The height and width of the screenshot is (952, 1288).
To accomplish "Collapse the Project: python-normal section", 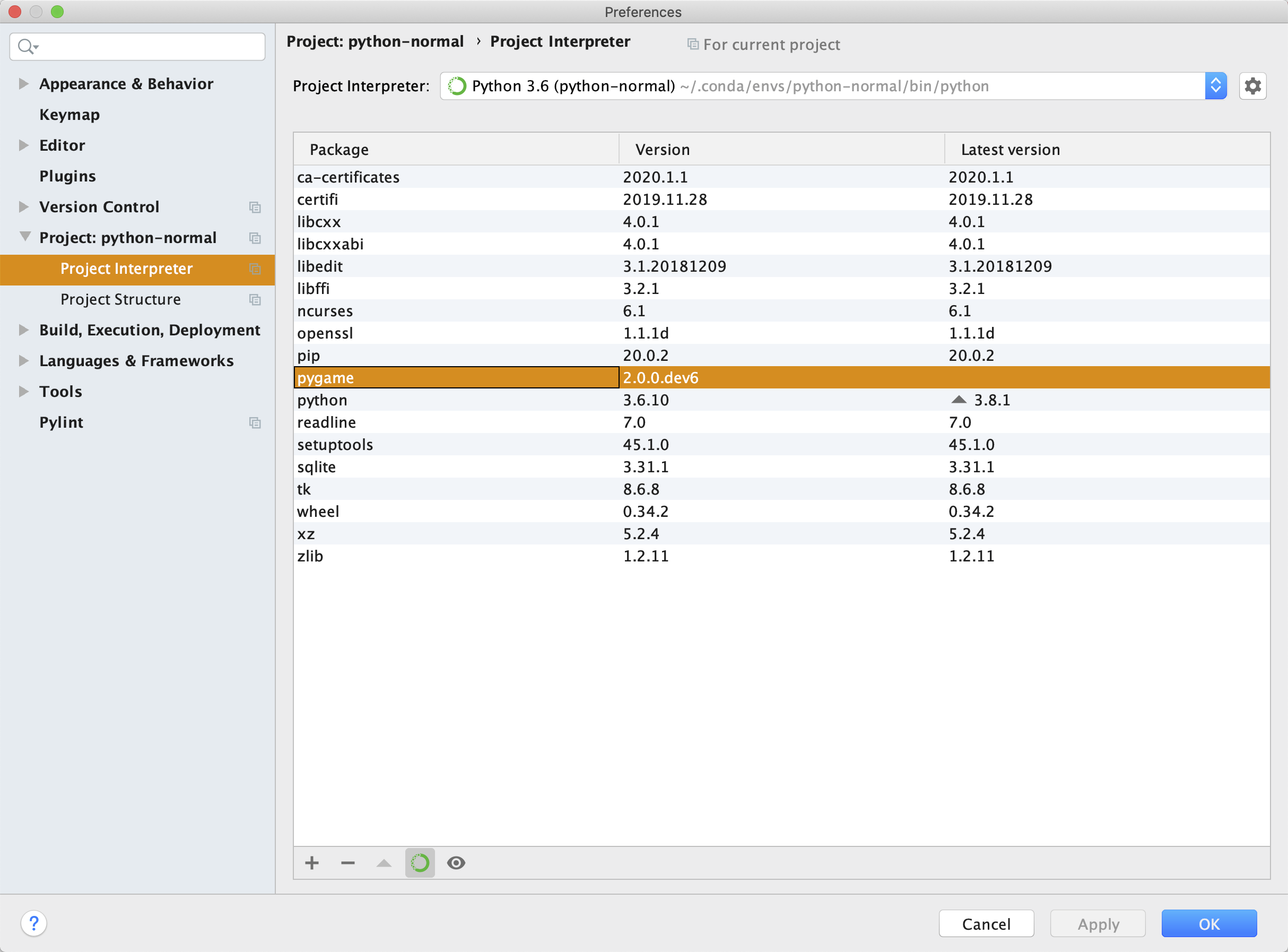I will click(25, 237).
